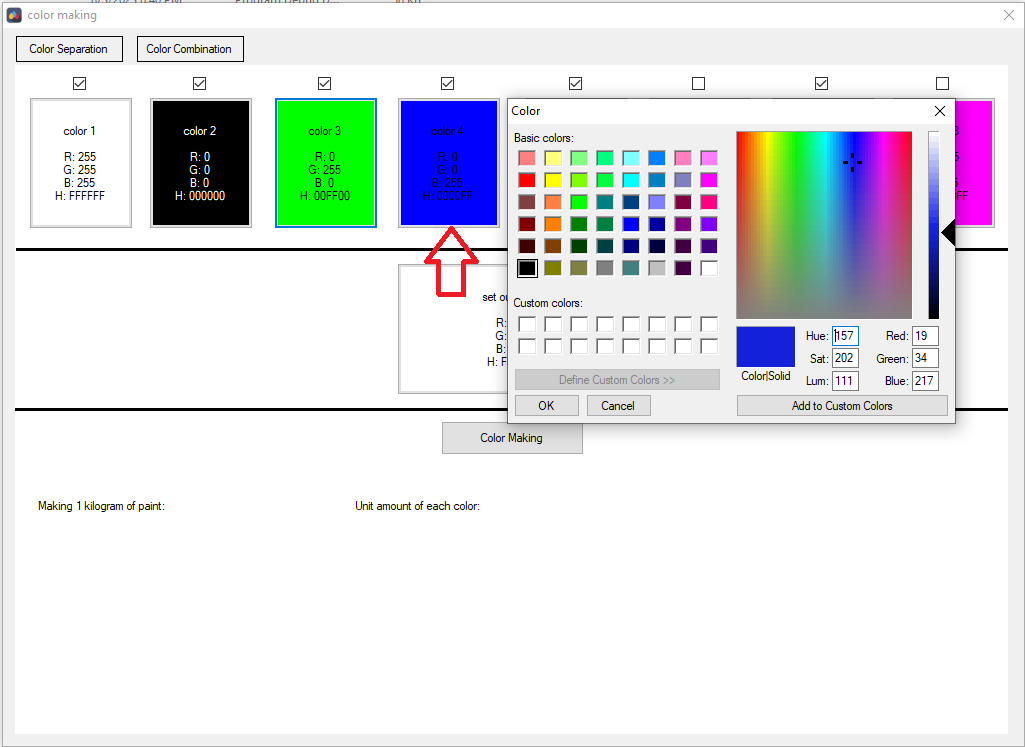The height and width of the screenshot is (747, 1025).
Task: Select the green color 3 panel
Action: pos(325,163)
